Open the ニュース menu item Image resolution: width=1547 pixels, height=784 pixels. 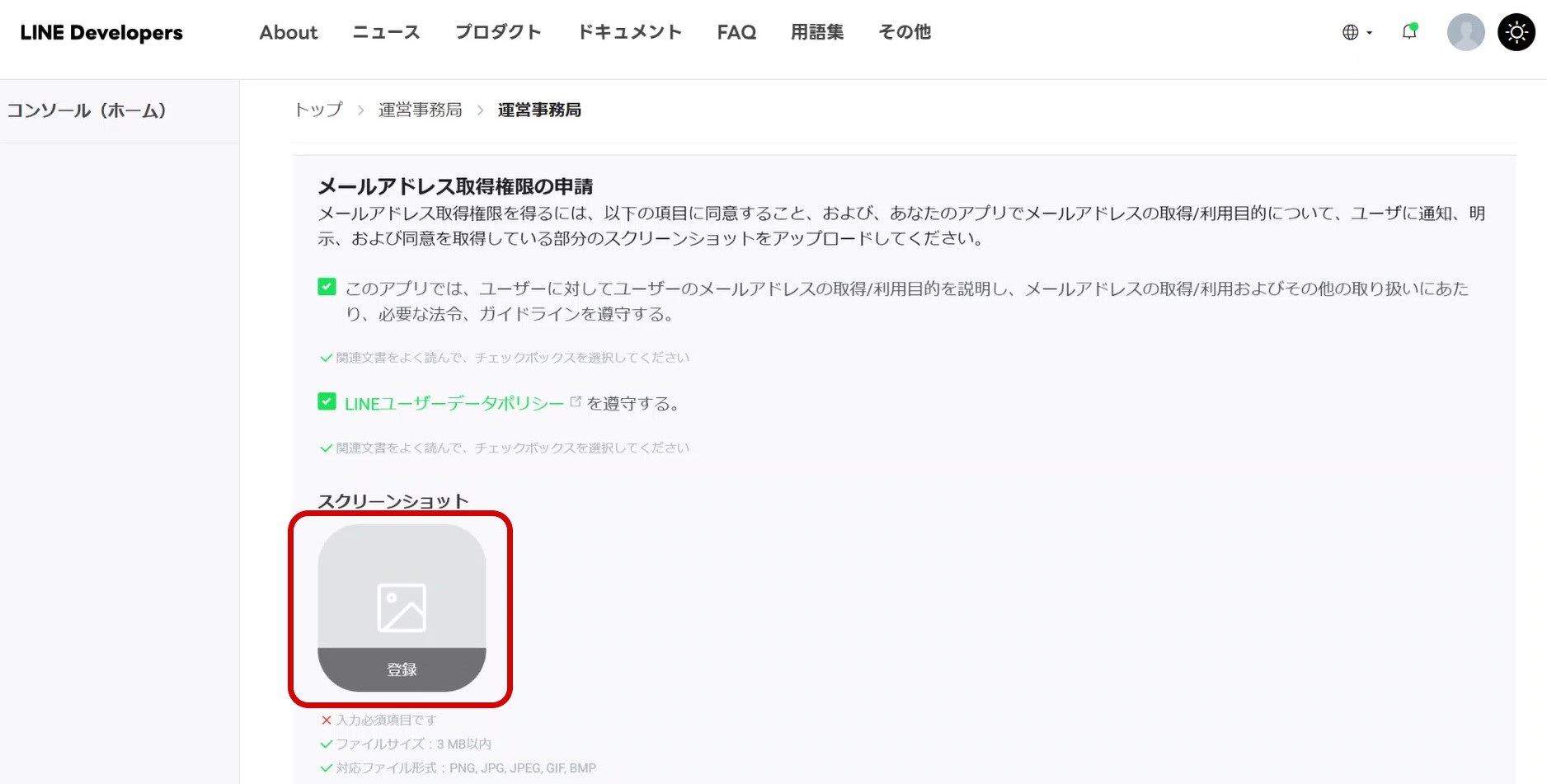[x=386, y=32]
